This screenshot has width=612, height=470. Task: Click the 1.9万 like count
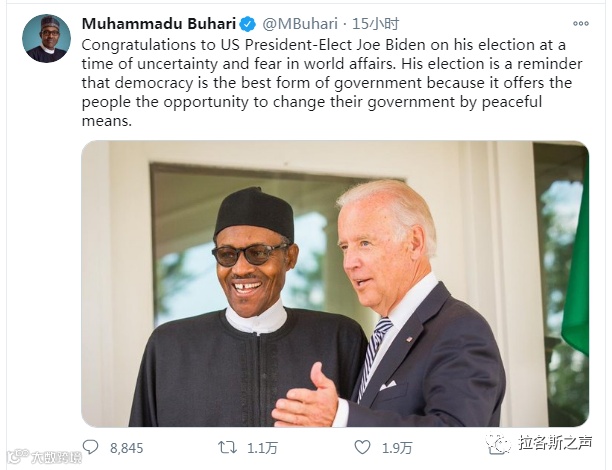tap(397, 447)
